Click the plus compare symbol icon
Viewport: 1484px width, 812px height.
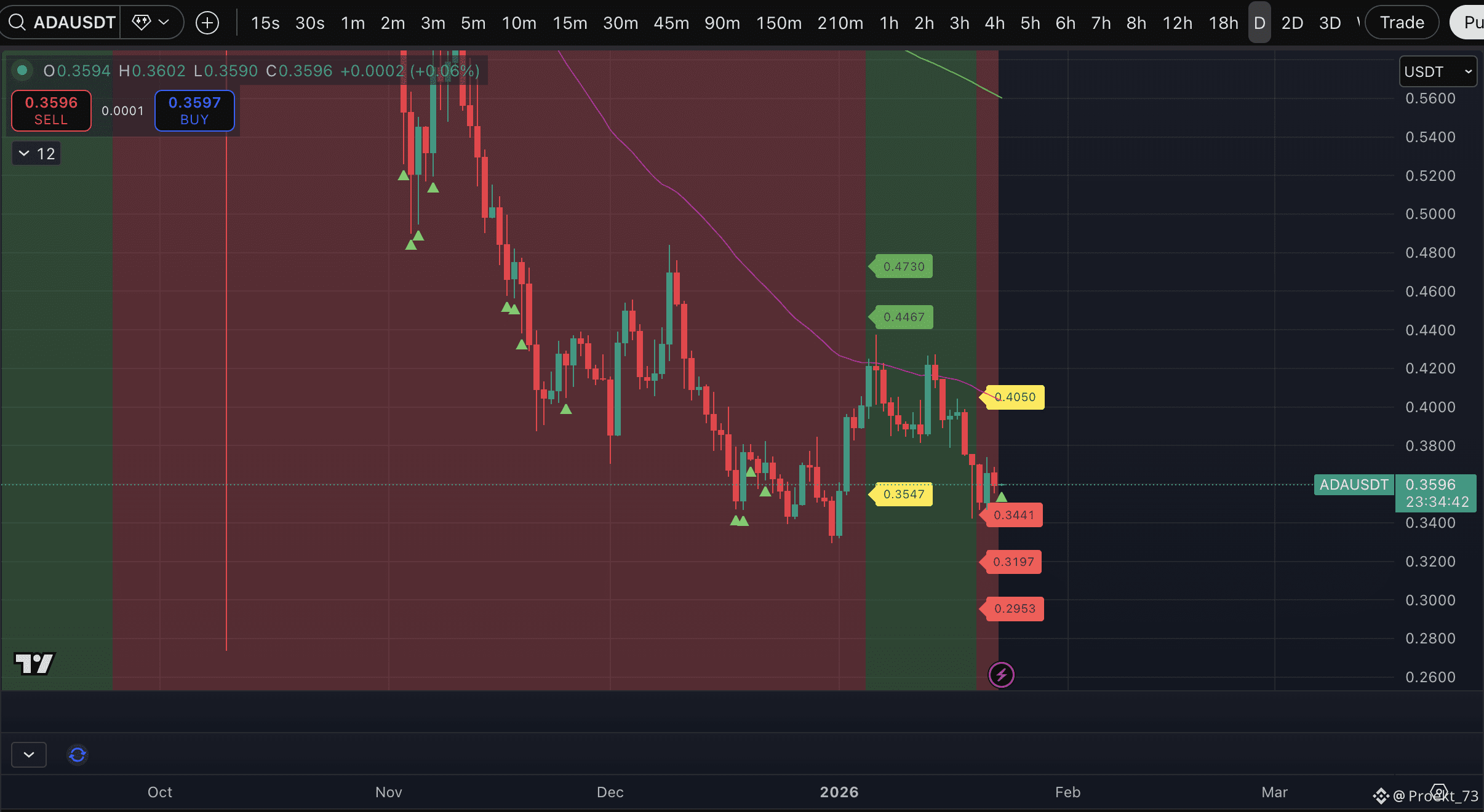tap(207, 23)
